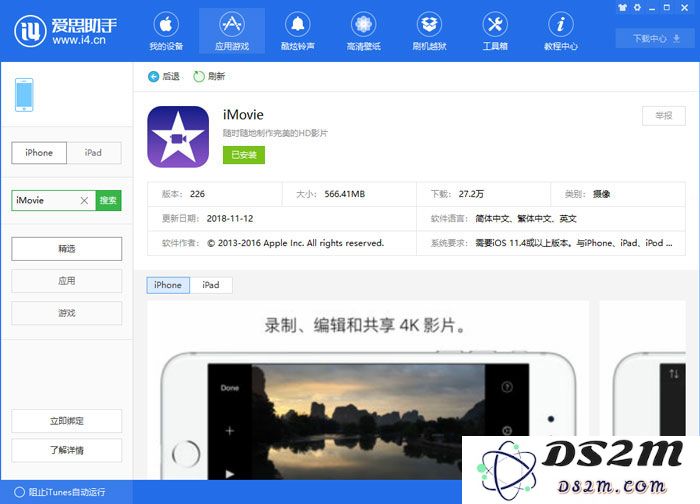Viewport: 700px width, 504px height.
Task: Click the 立即绑定 bind now button
Action: click(67, 421)
